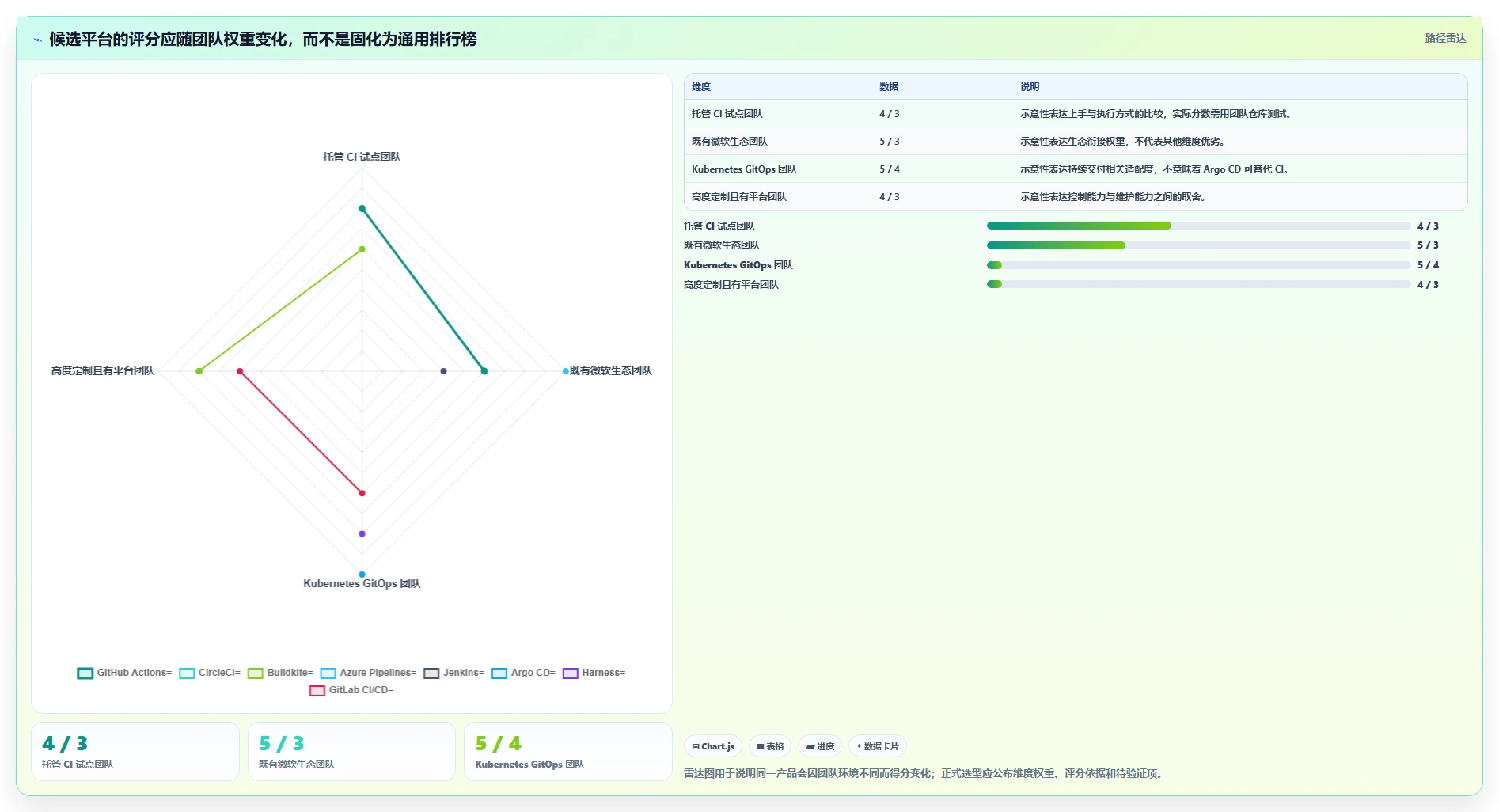Image resolution: width=1499 pixels, height=812 pixels.
Task: Click the teal radar point on 托管 CI axis
Action: 362,209
